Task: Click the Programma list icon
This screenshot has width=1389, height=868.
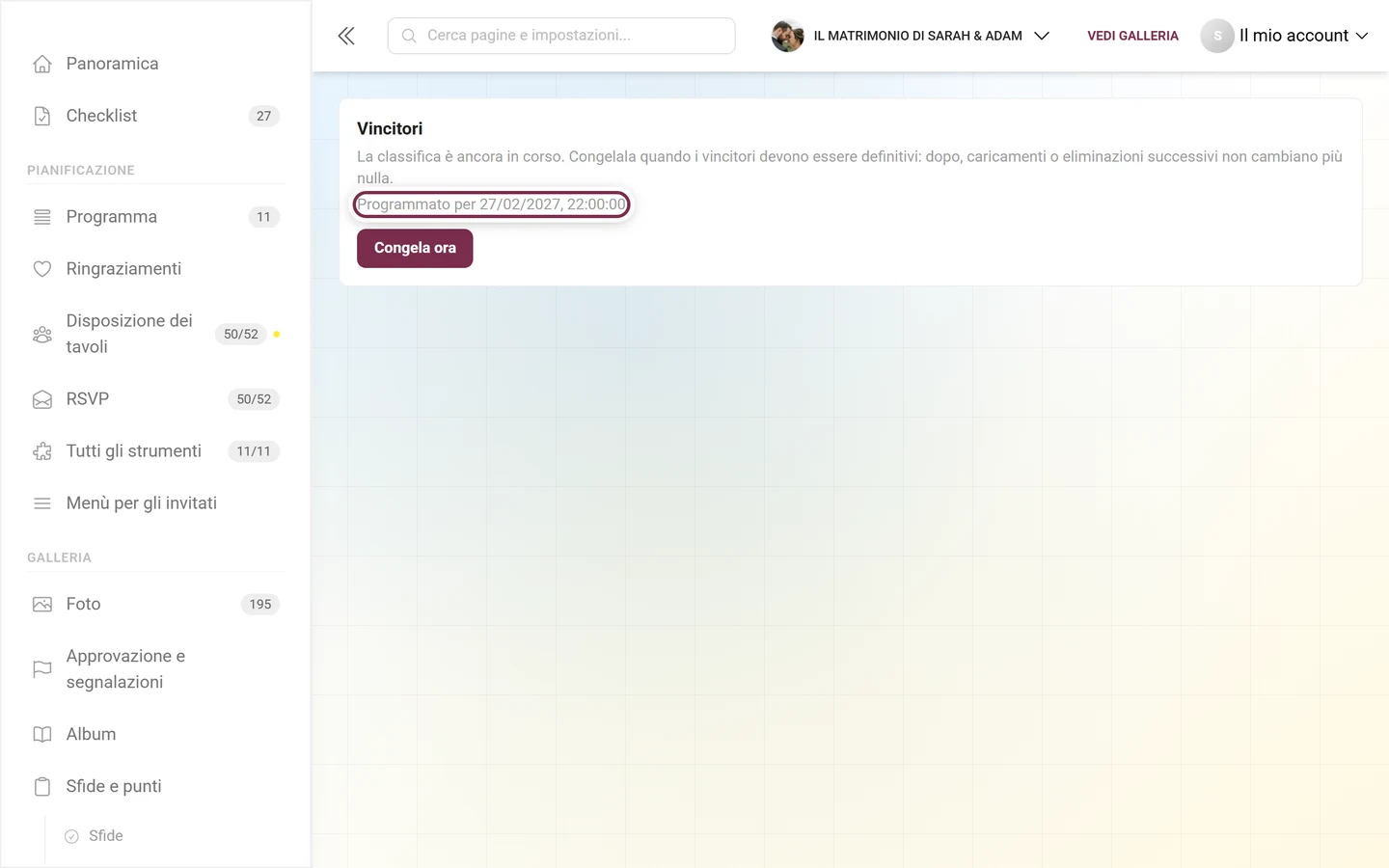Action: pyautogui.click(x=42, y=217)
